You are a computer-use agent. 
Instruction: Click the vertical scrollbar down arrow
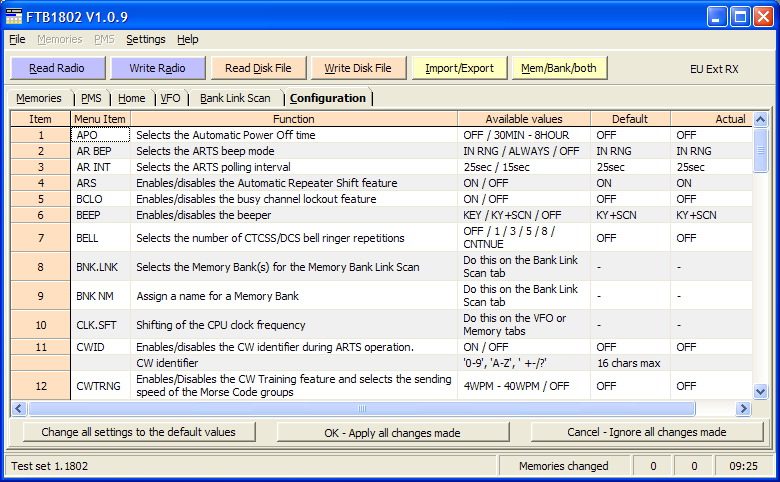pyautogui.click(x=760, y=392)
